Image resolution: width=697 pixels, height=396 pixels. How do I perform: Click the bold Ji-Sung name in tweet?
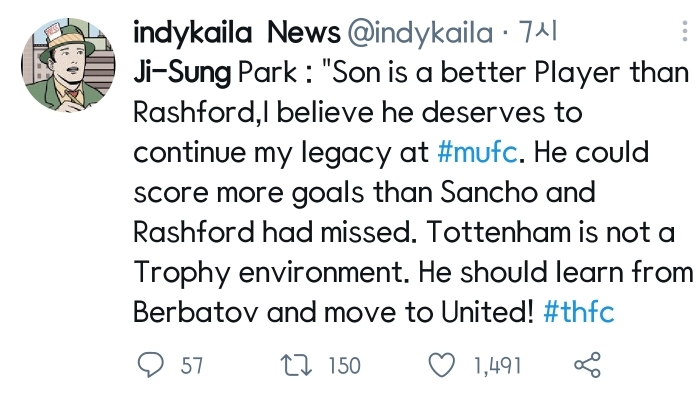[182, 73]
